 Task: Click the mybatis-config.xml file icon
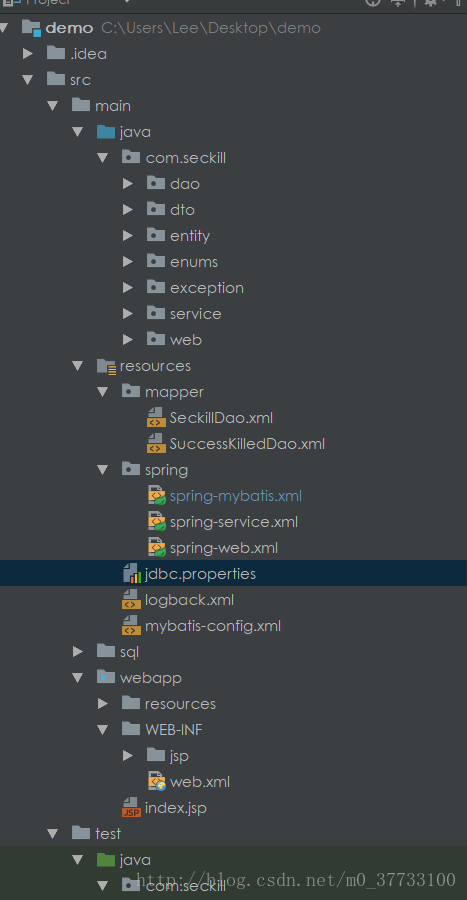pos(132,626)
